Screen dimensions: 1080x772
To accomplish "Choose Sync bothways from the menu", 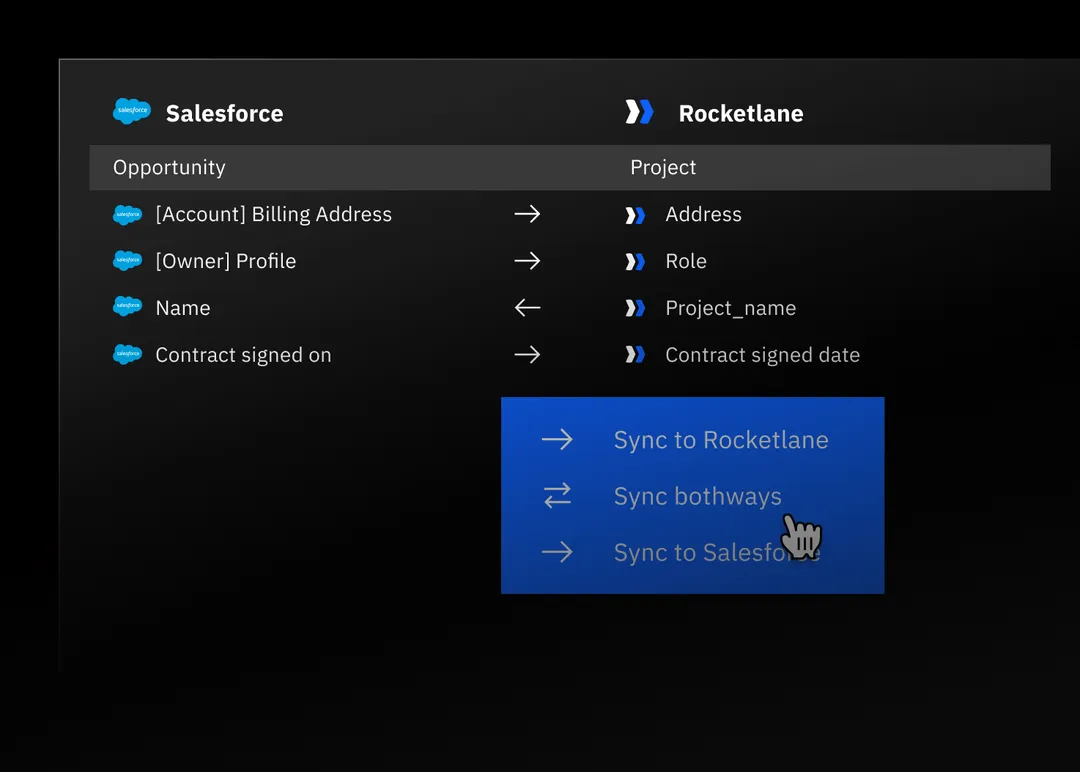I will click(697, 496).
